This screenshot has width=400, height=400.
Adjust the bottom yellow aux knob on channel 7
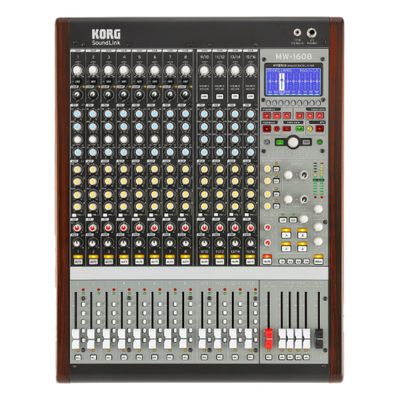point(170,207)
